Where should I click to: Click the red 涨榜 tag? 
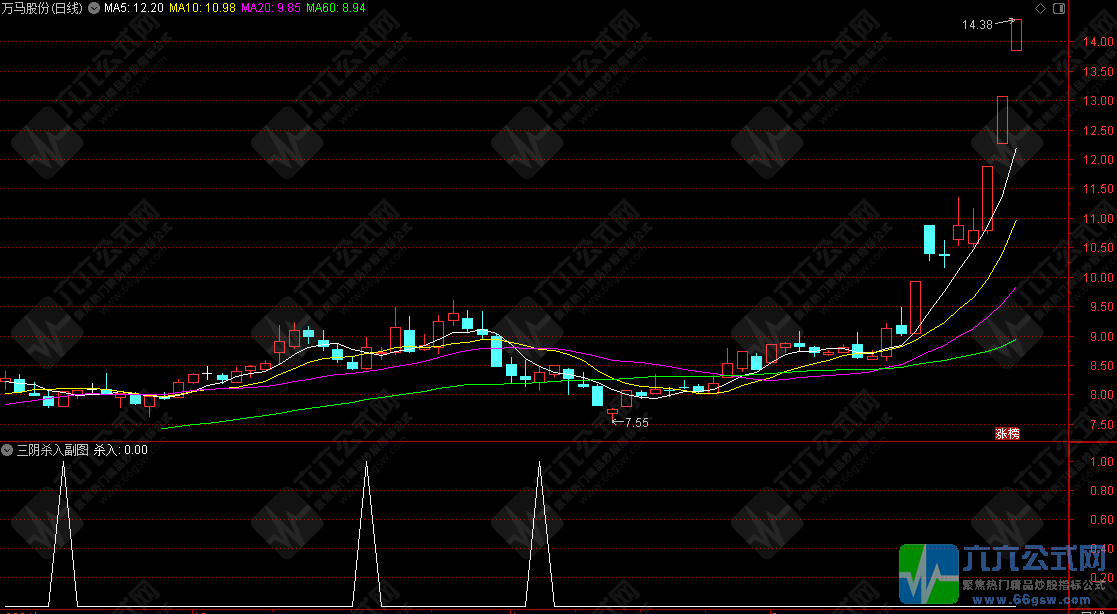pyautogui.click(x=1007, y=433)
